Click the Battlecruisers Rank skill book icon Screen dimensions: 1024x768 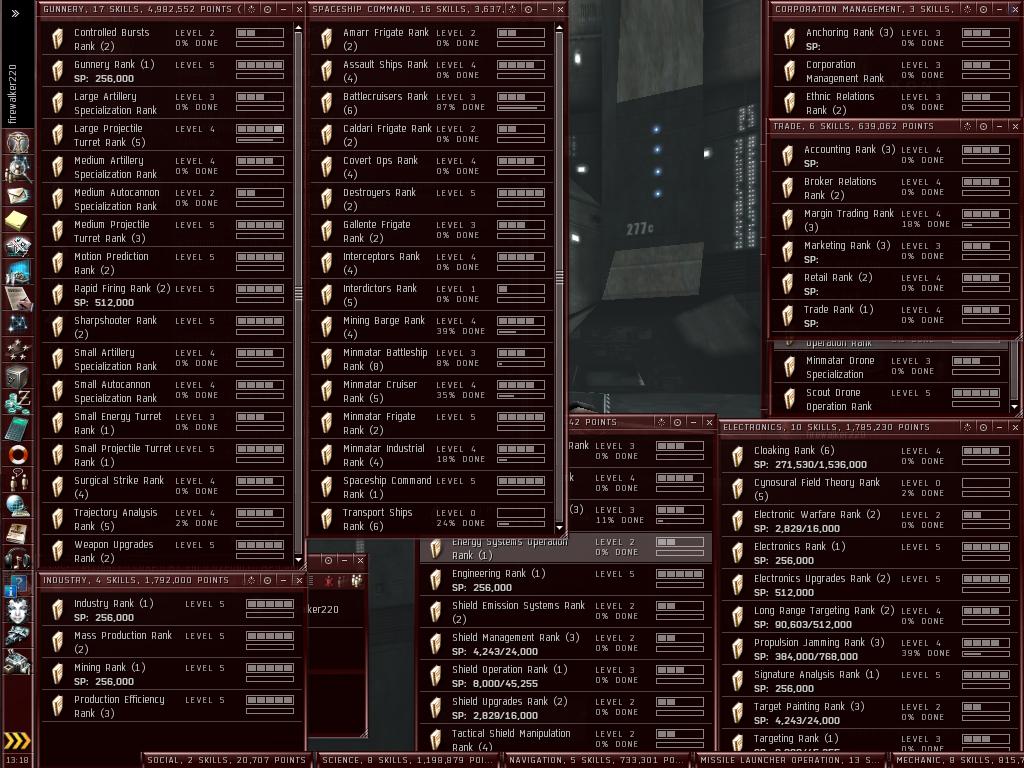click(327, 103)
